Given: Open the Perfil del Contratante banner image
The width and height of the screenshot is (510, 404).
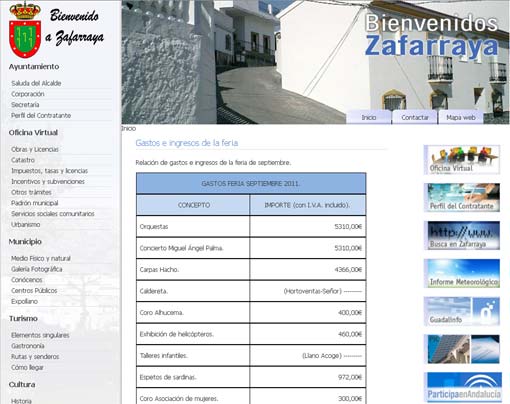Looking at the screenshot, I should (462, 197).
